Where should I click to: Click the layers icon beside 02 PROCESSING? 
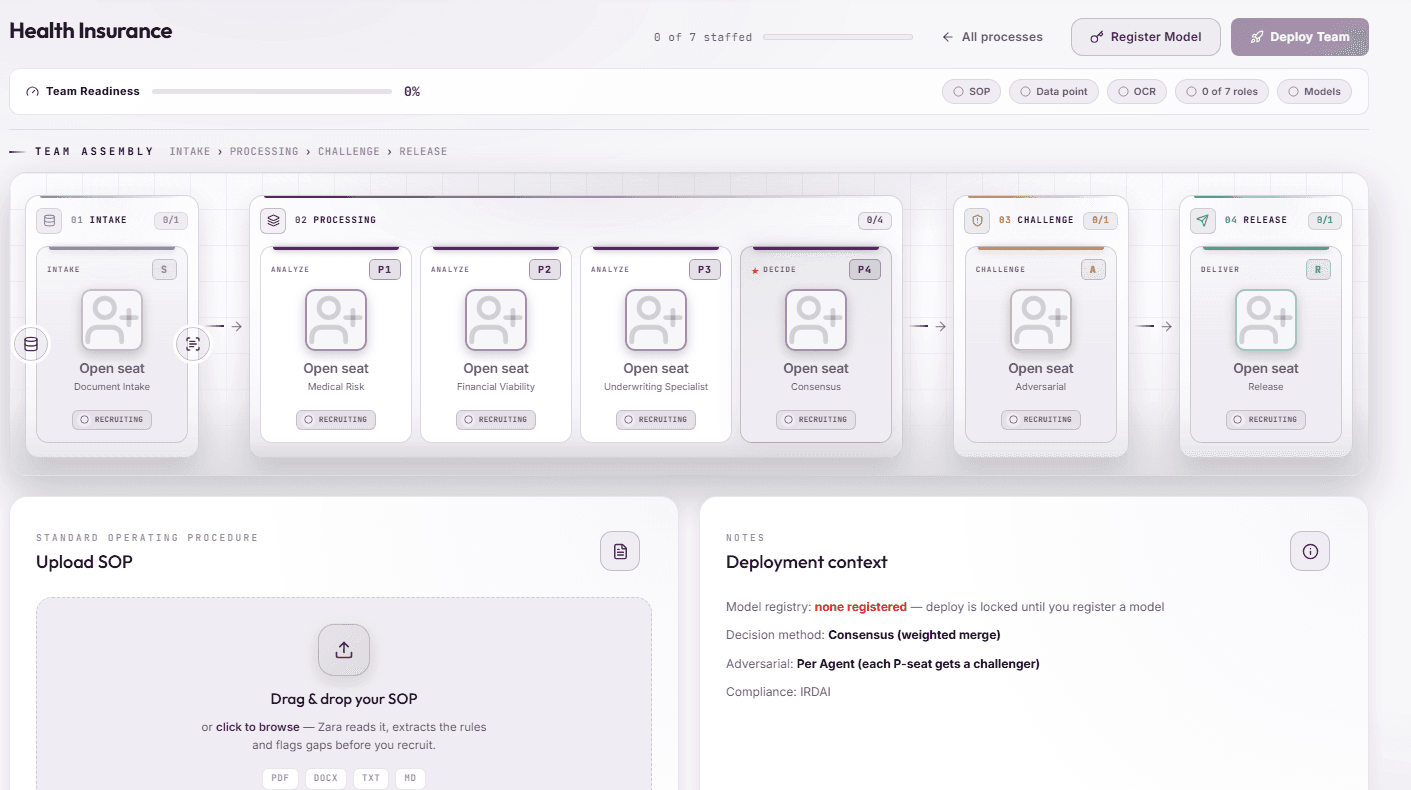[273, 220]
